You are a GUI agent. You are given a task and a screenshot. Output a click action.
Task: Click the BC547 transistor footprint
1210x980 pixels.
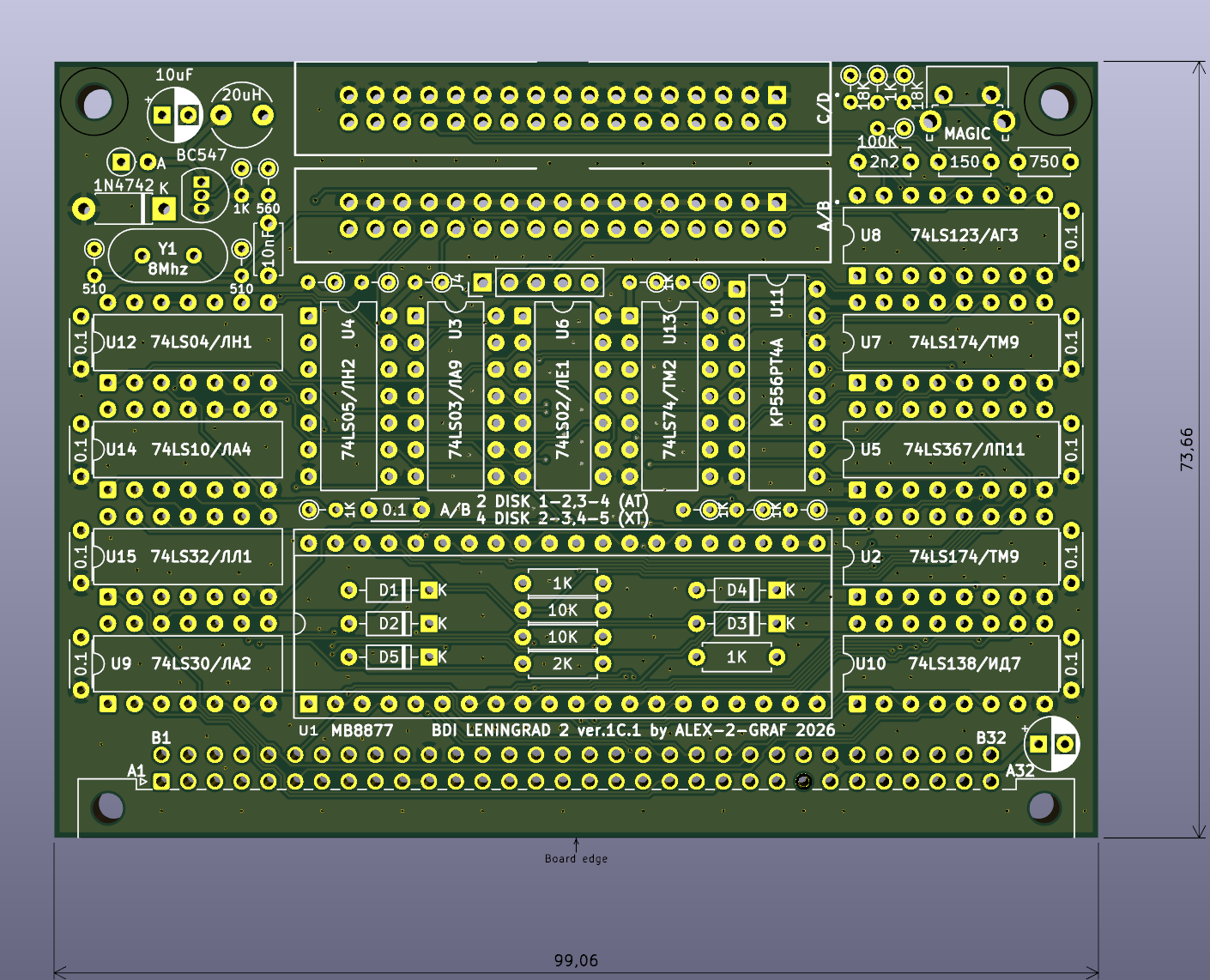(203, 195)
